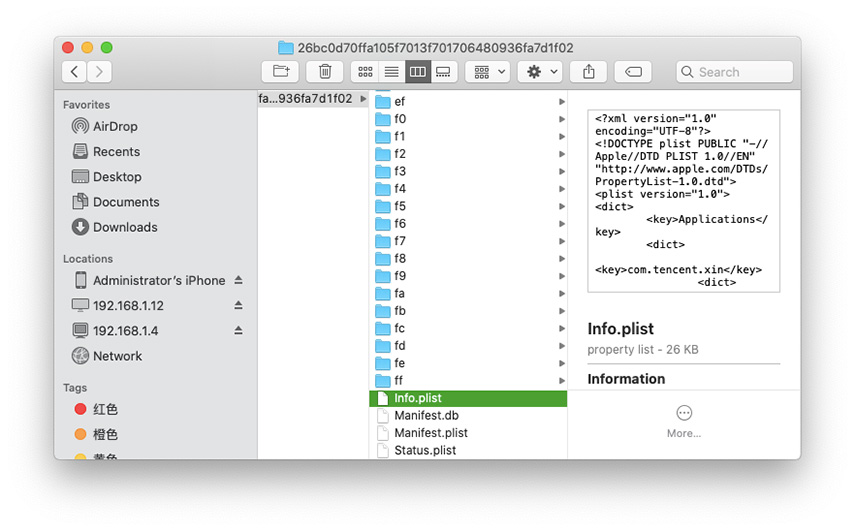Open the group-by arrangement dropdown

pos(489,72)
